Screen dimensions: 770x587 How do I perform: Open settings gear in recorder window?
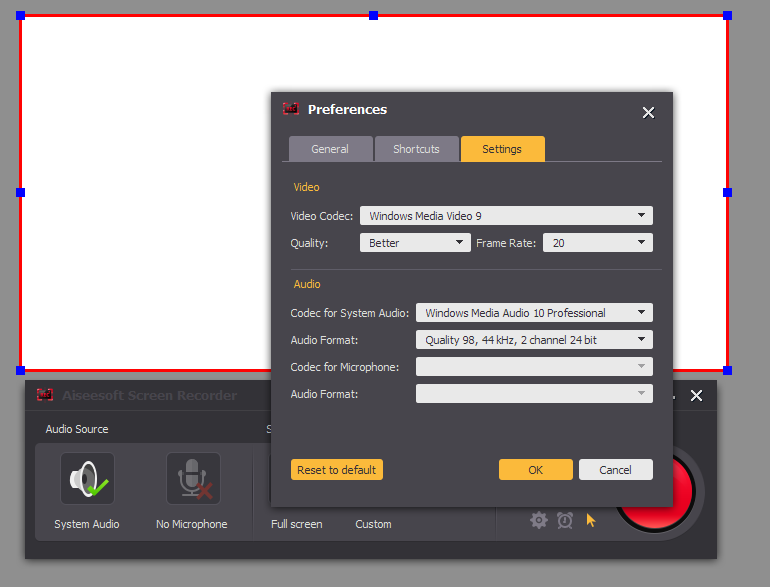pyautogui.click(x=539, y=520)
